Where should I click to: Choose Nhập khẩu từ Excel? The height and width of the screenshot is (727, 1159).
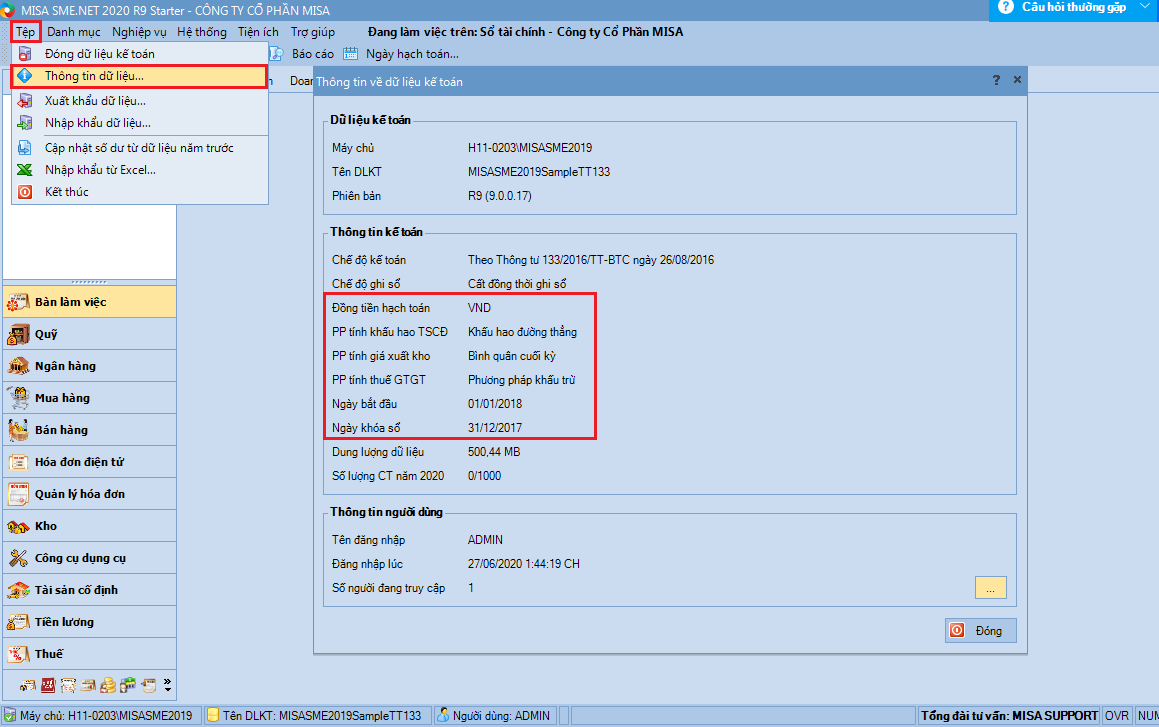pos(140,170)
